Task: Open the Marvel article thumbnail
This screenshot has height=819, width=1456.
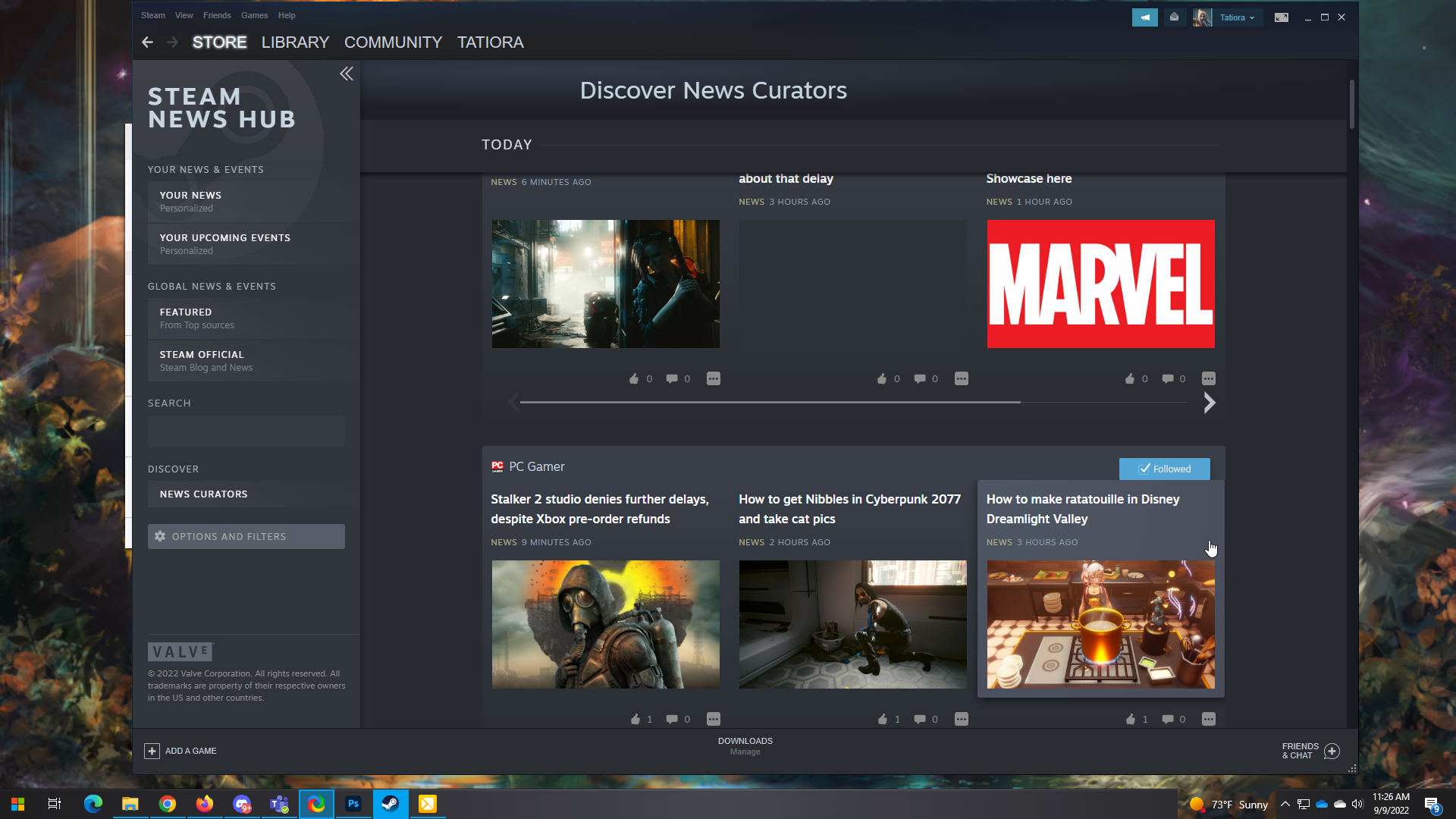Action: (x=1100, y=284)
